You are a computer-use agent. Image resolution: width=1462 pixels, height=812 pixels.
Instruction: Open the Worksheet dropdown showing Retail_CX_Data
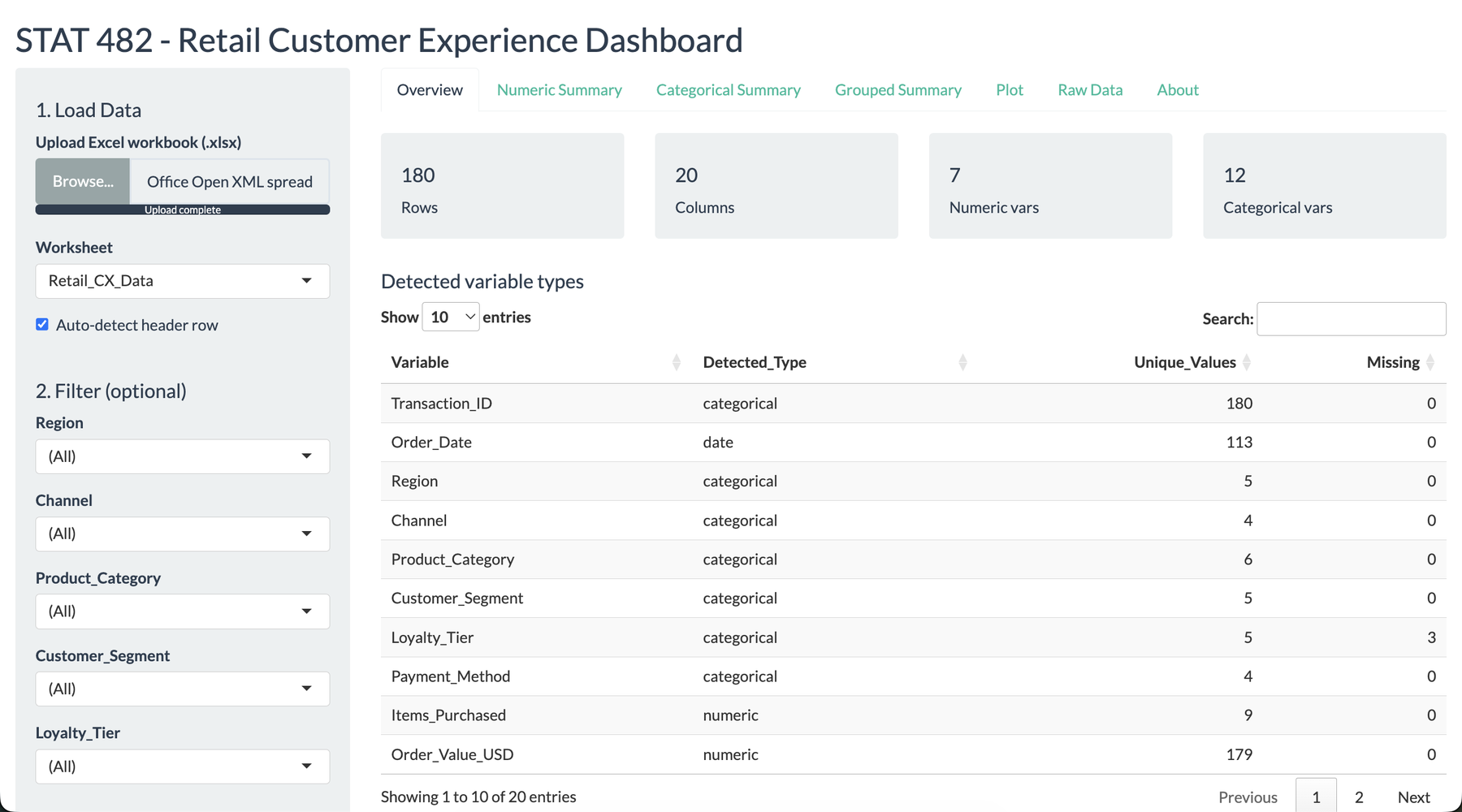pos(183,281)
